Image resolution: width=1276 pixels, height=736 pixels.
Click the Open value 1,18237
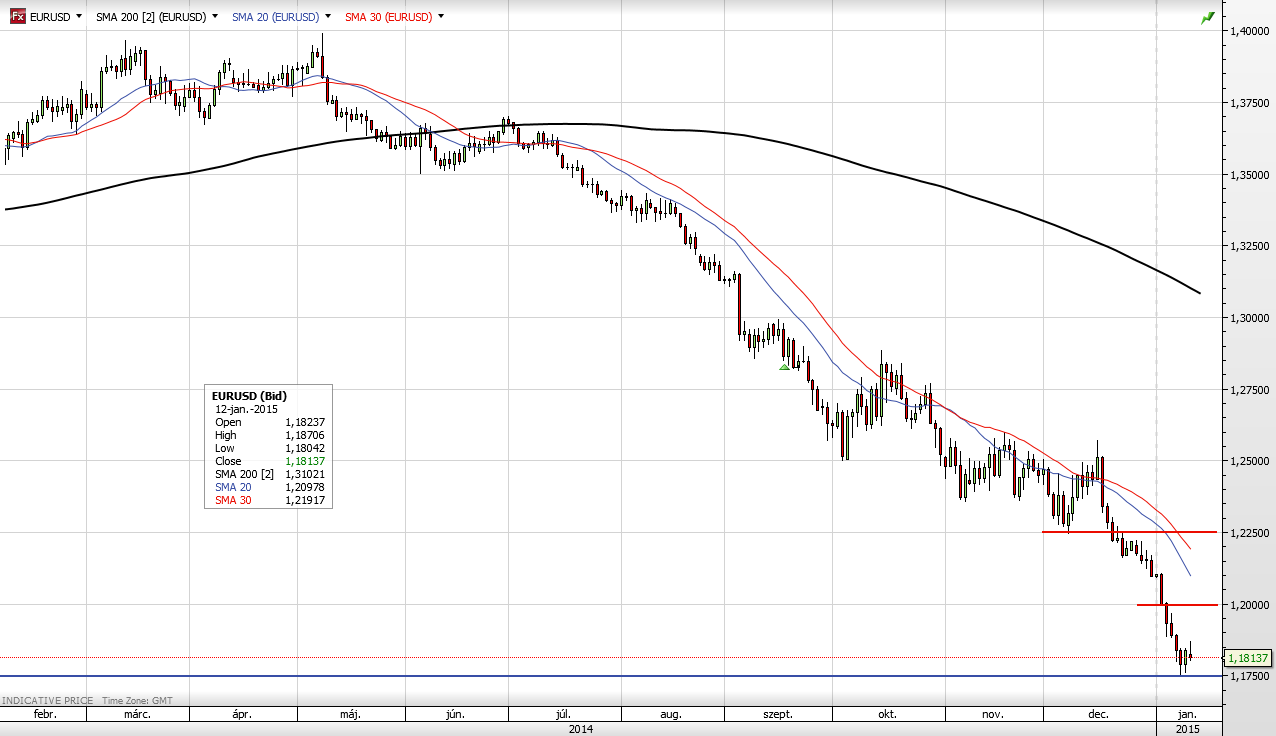click(304, 422)
